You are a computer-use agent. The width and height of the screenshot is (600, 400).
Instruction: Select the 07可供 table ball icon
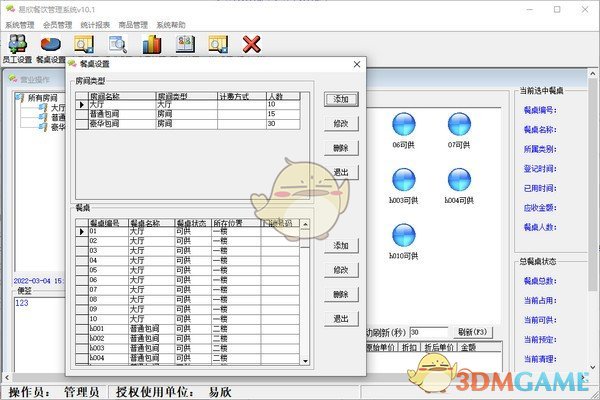pyautogui.click(x=459, y=124)
